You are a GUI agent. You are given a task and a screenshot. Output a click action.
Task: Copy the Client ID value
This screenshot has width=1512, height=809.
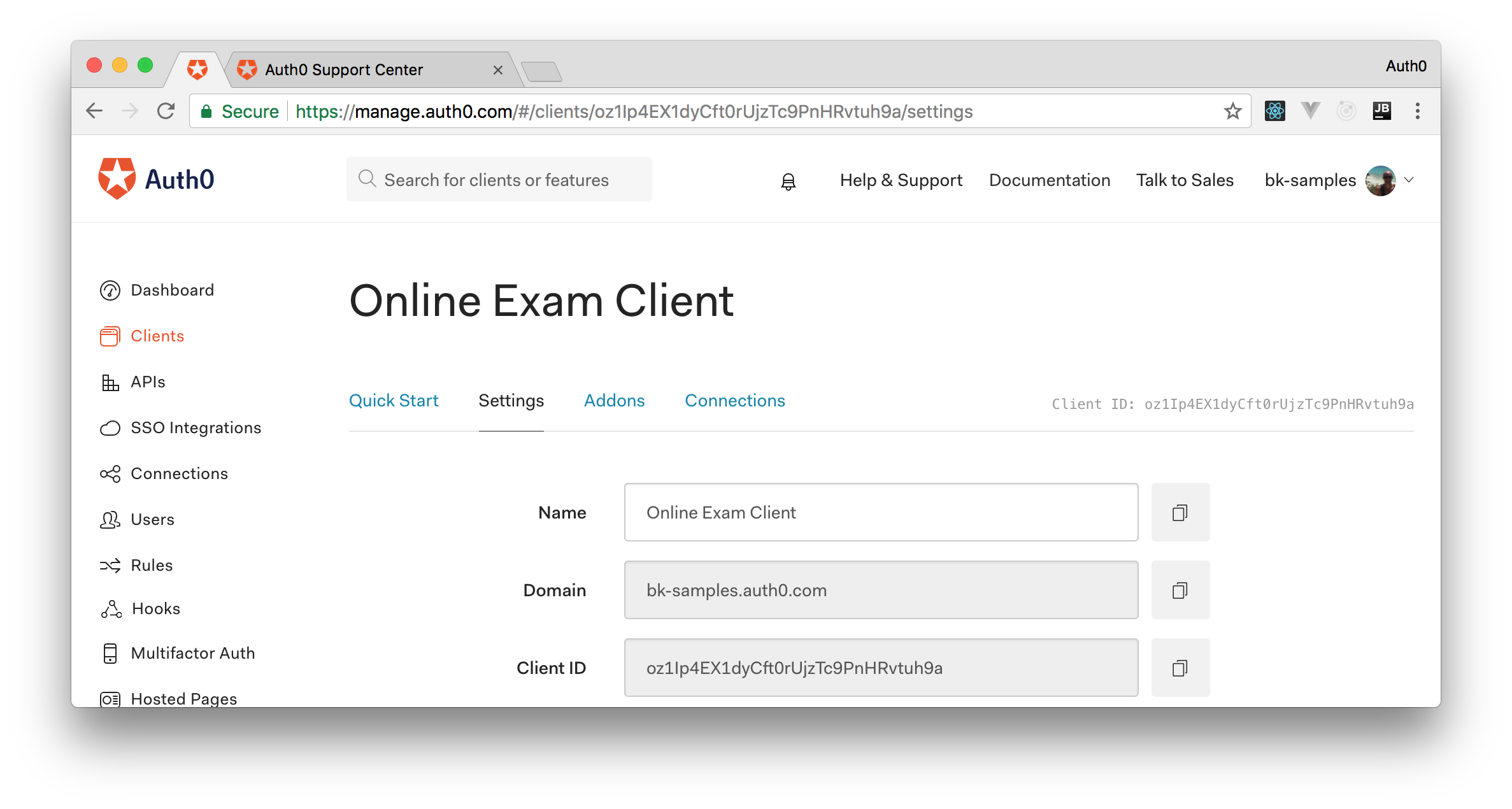[1180, 668]
